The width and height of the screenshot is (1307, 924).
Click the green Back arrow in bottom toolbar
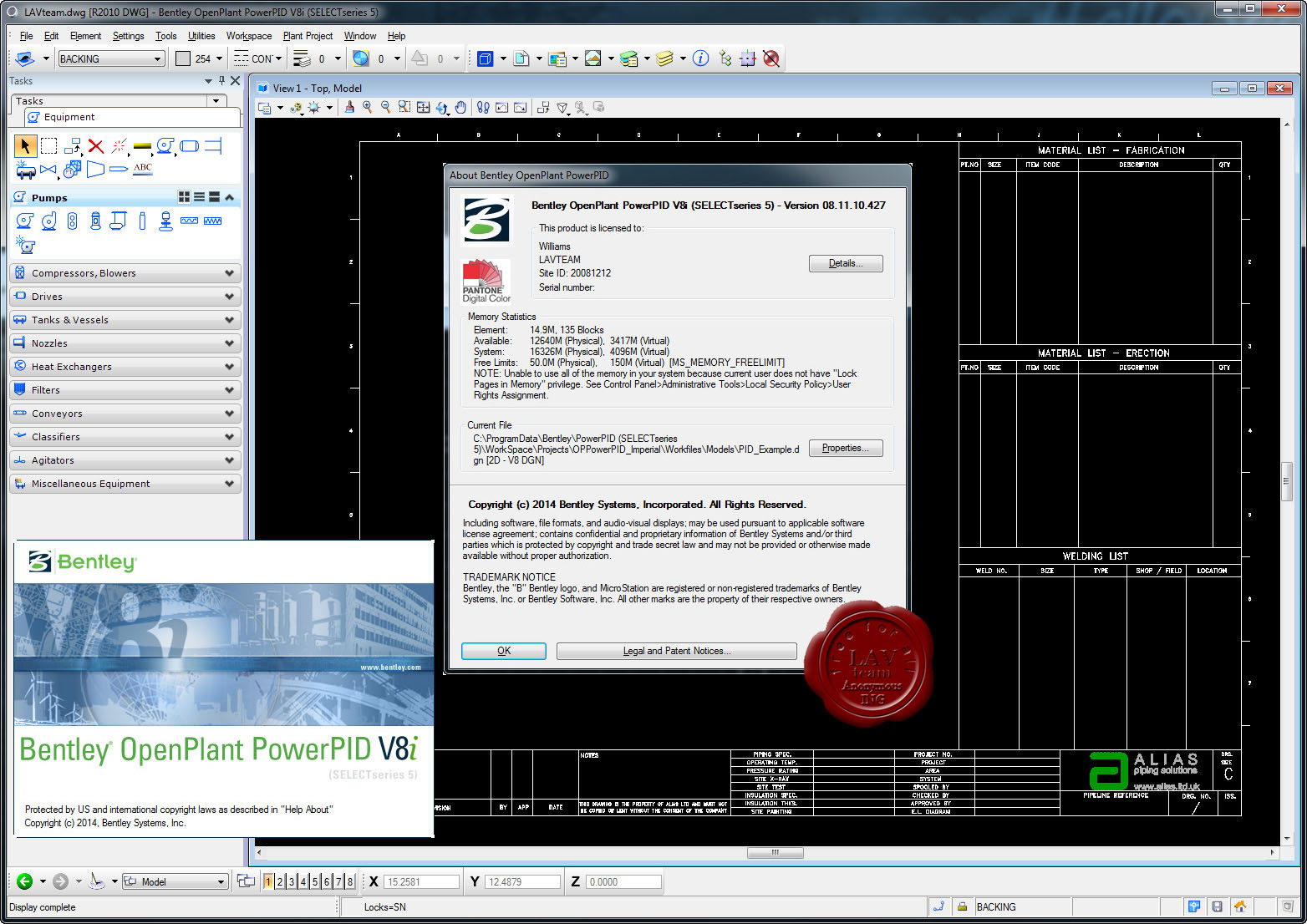(25, 881)
